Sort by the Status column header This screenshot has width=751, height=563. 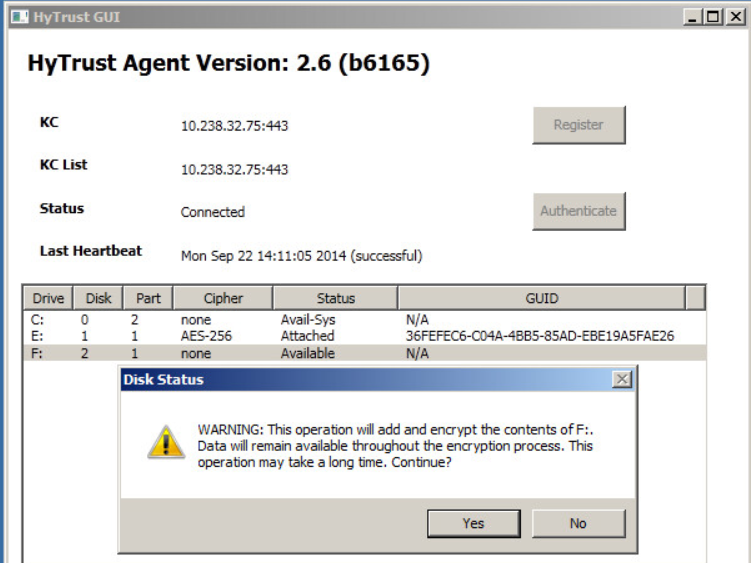tap(335, 298)
